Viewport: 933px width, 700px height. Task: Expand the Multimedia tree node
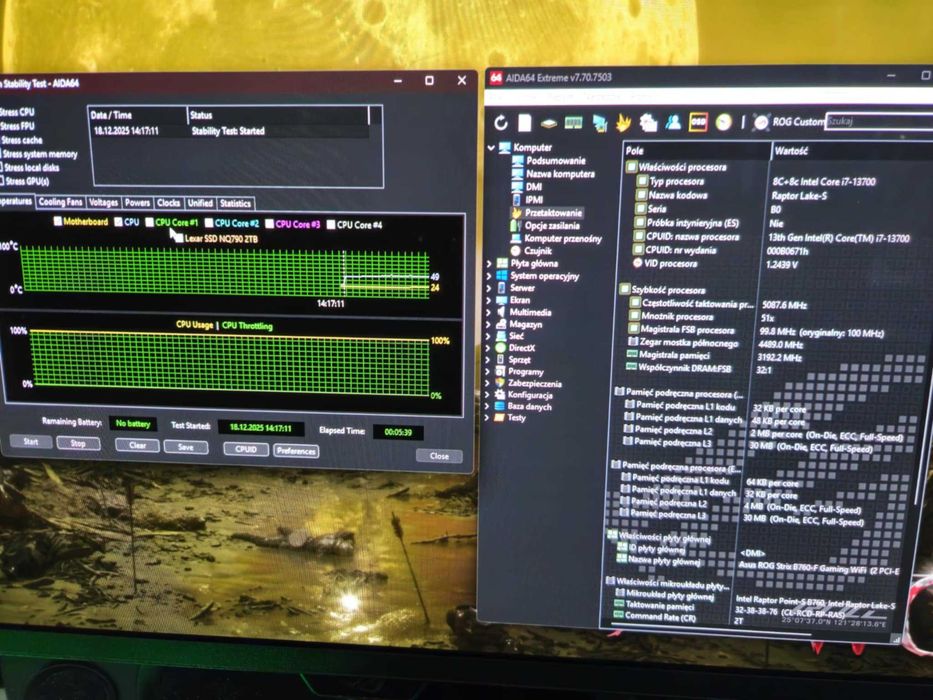[489, 312]
